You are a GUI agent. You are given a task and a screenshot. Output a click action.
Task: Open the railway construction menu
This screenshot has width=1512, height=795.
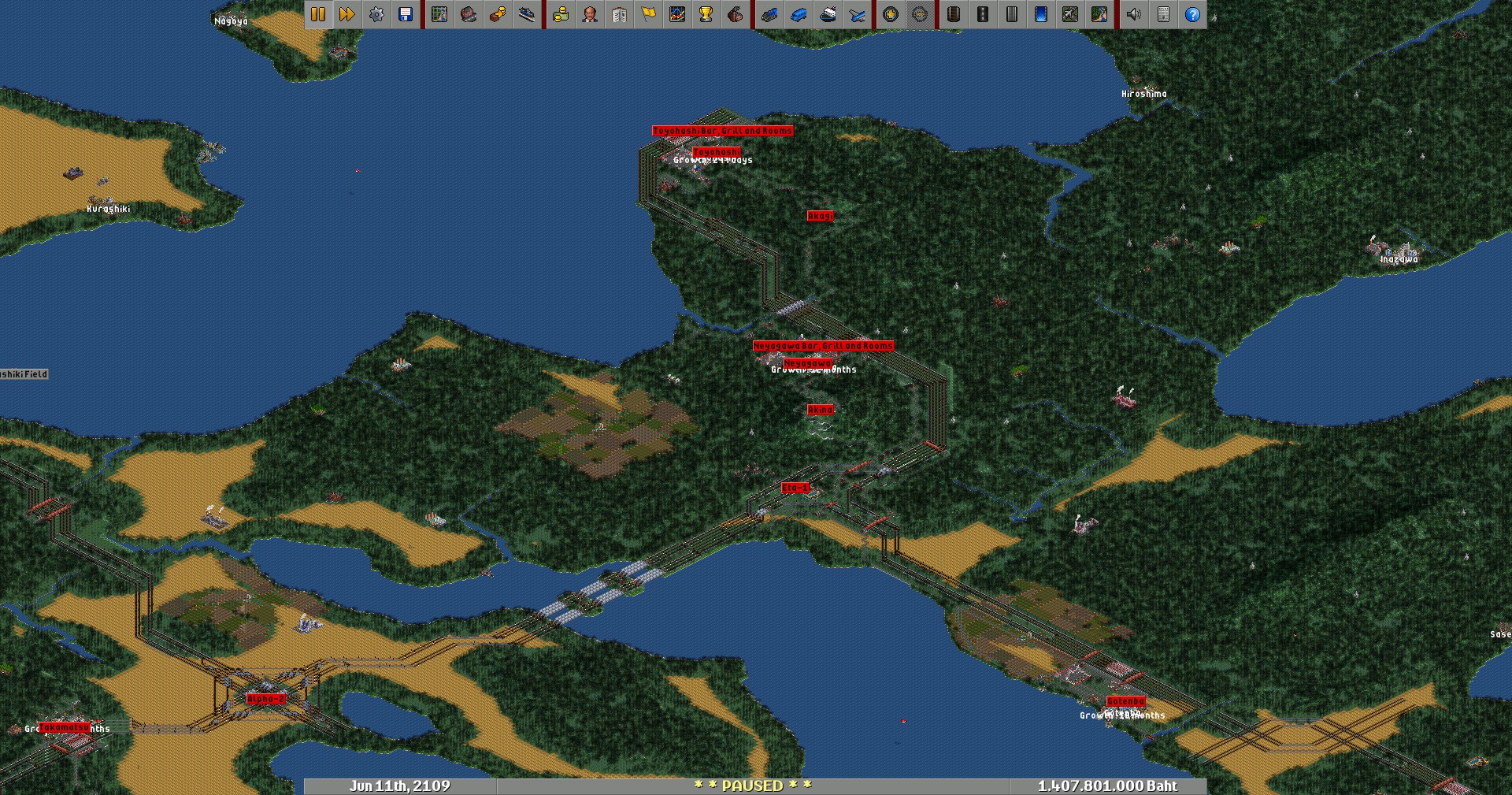[x=954, y=14]
